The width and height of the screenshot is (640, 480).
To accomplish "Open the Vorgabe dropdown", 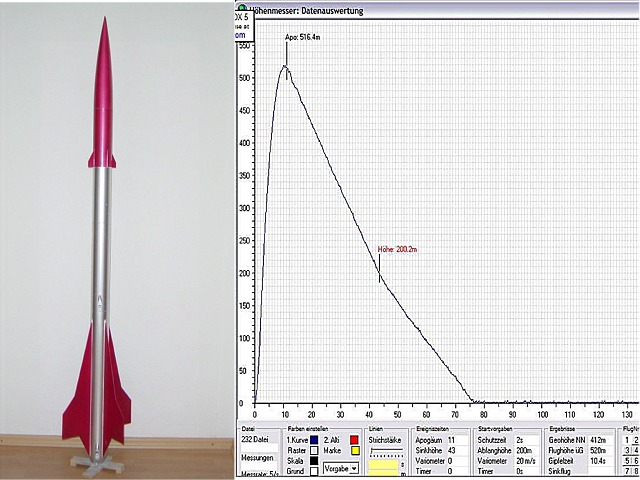I will 340,468.
